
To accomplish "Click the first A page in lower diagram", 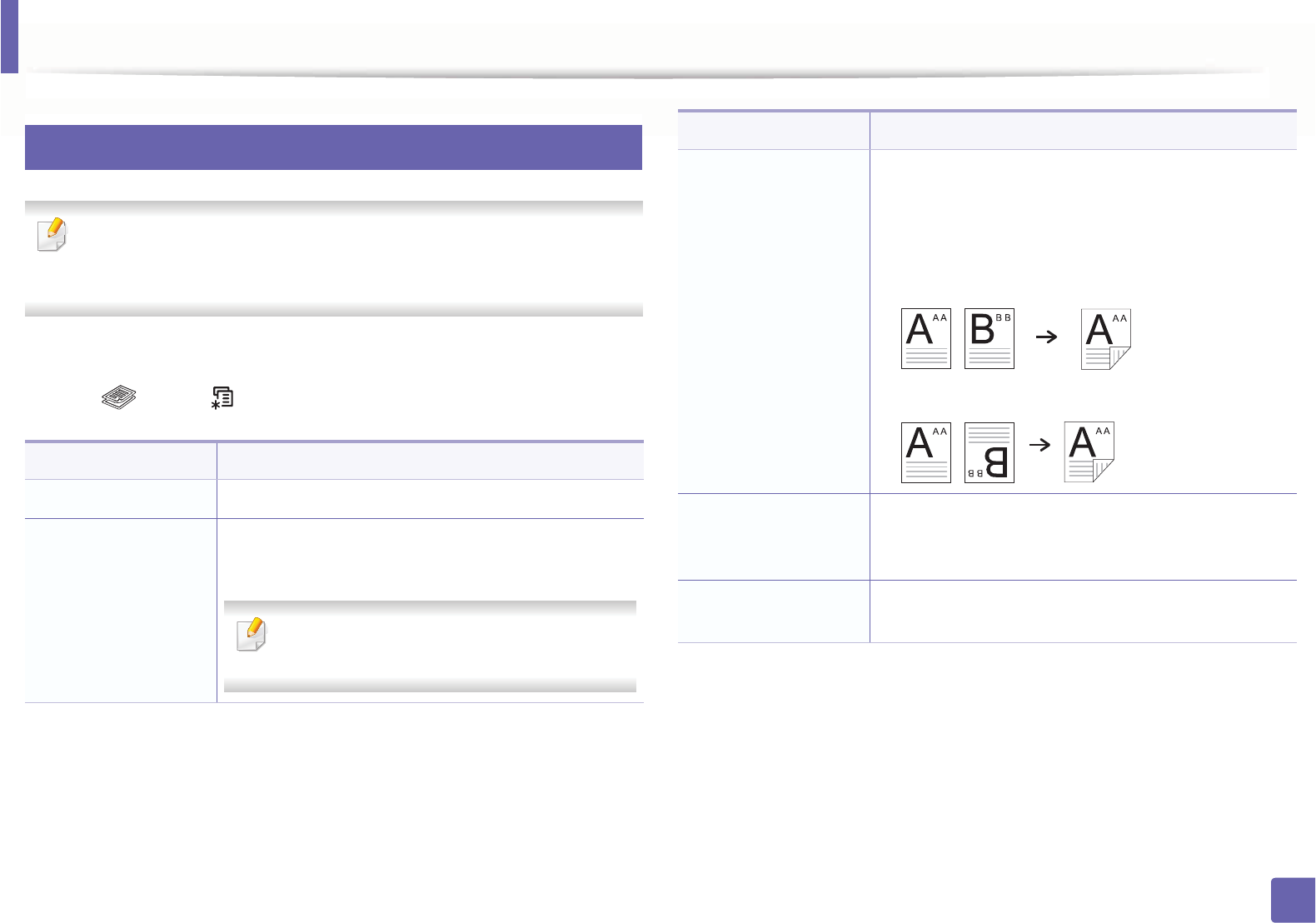I will [x=925, y=452].
